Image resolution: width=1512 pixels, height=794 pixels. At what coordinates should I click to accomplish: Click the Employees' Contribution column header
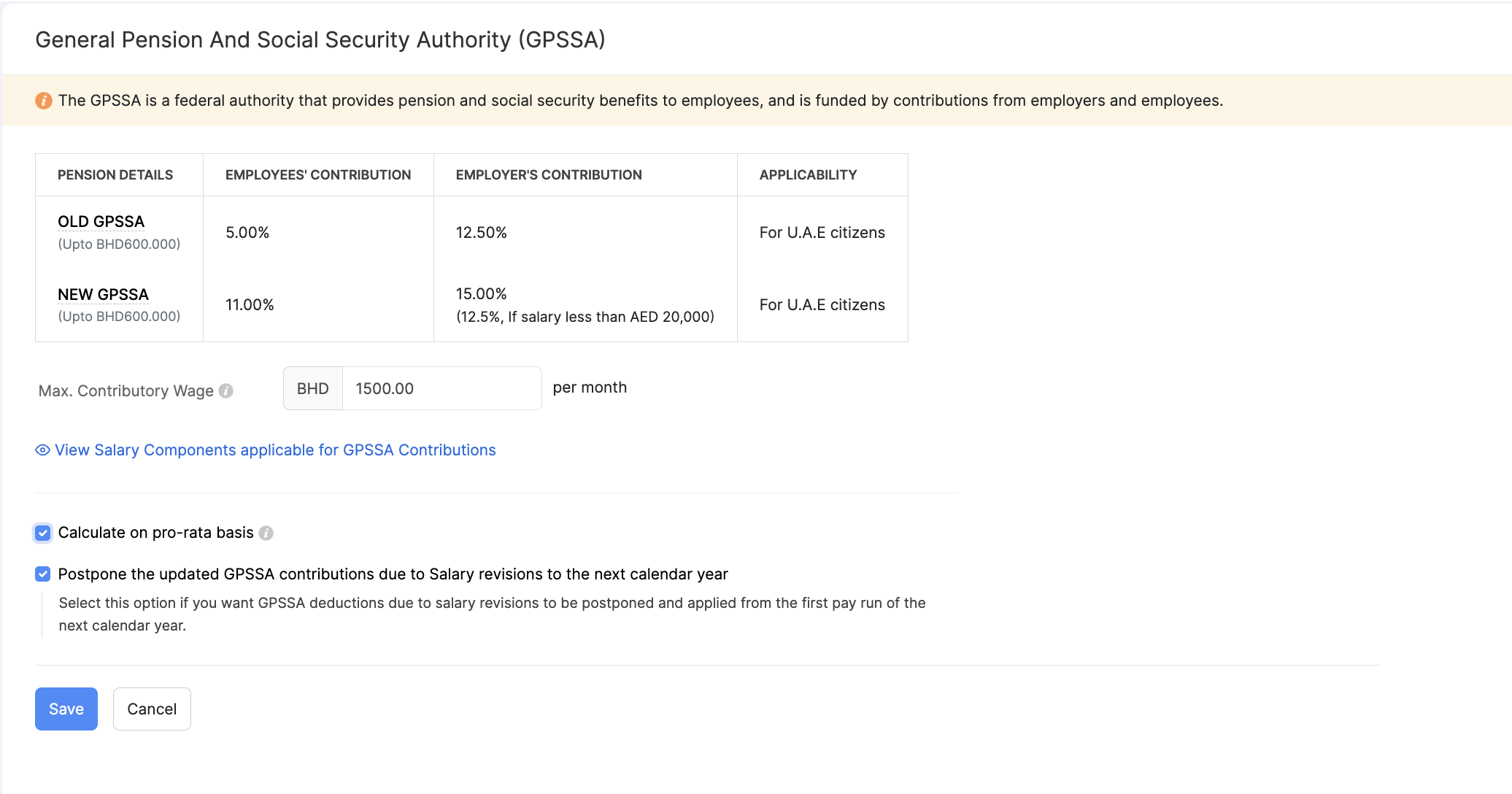point(318,175)
